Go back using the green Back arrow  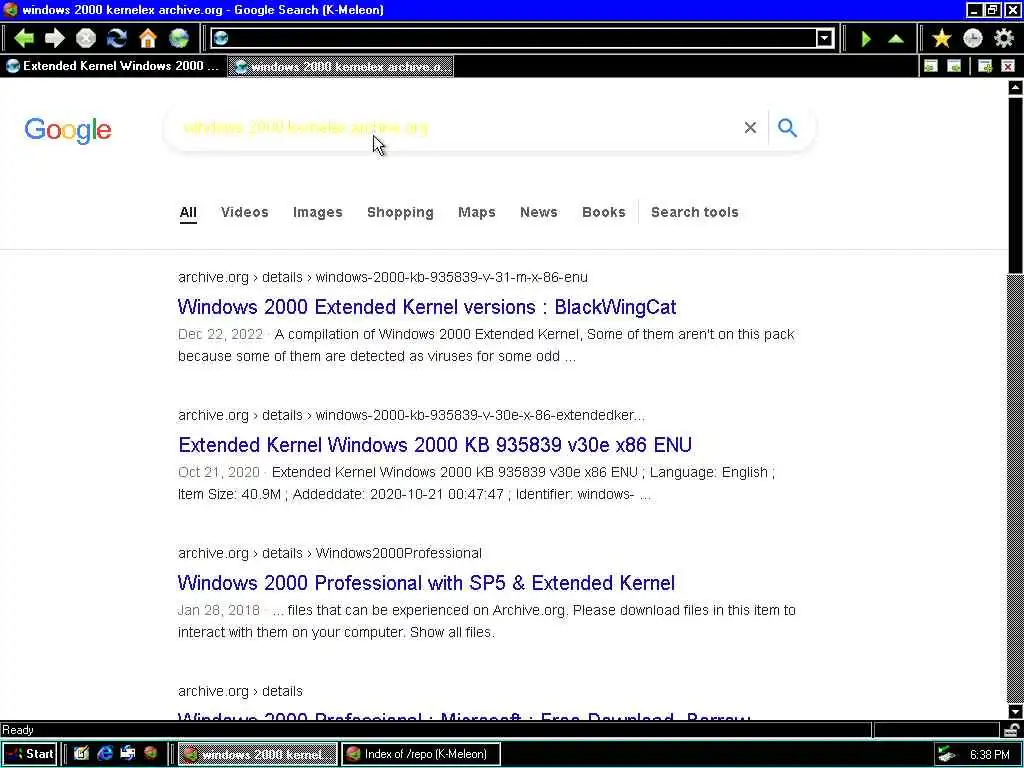pos(24,39)
